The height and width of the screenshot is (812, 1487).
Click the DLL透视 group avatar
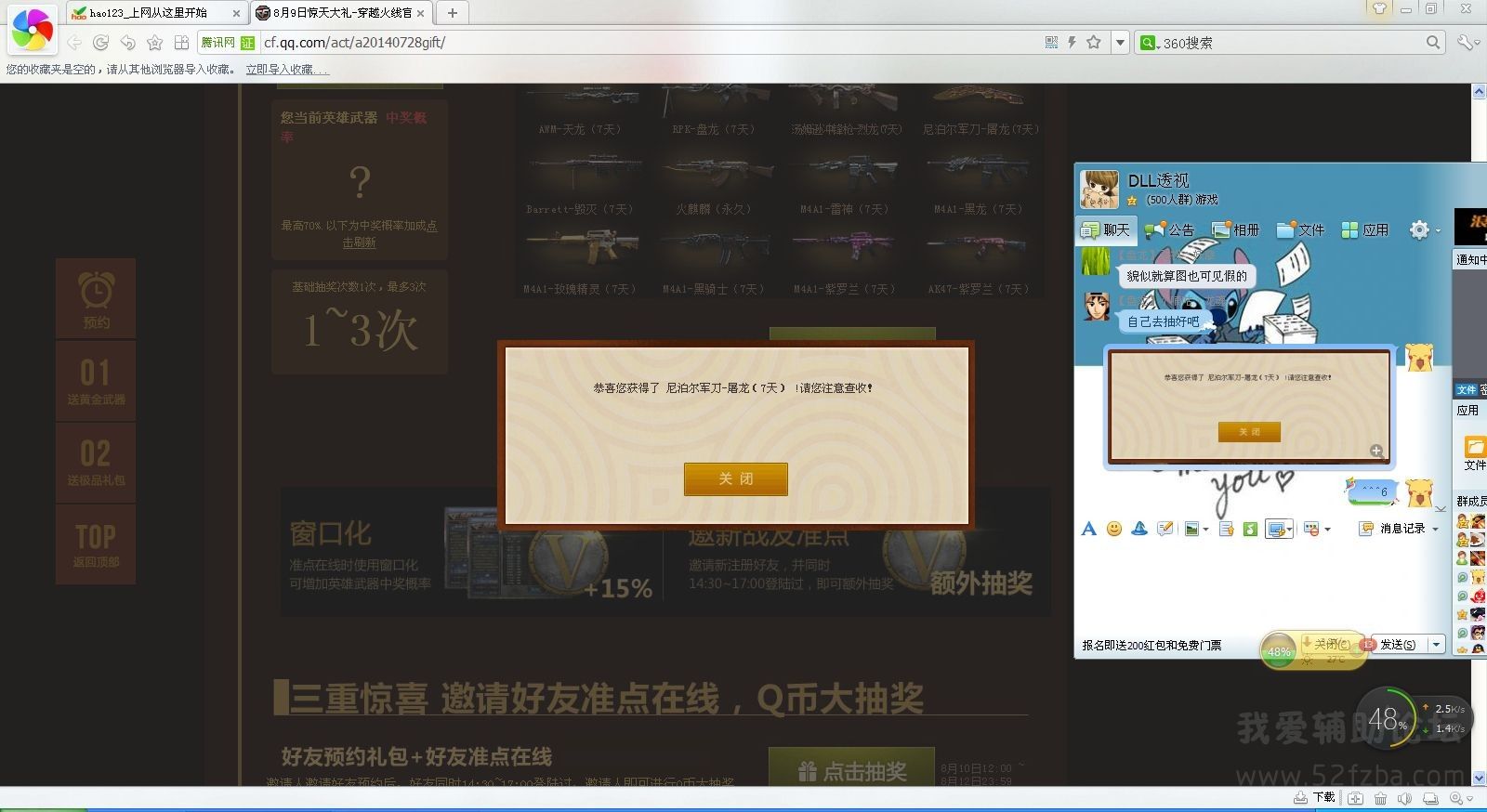pos(1099,189)
